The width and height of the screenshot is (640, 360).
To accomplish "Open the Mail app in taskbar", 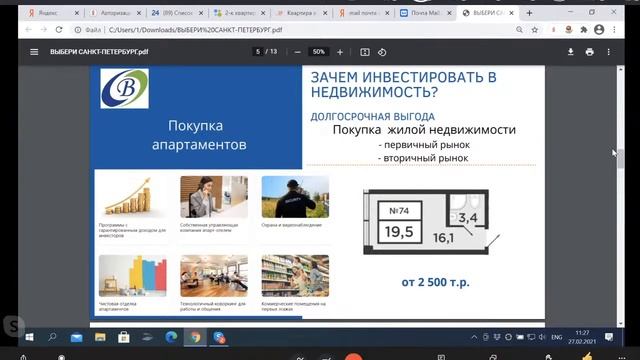I will coord(76,338).
